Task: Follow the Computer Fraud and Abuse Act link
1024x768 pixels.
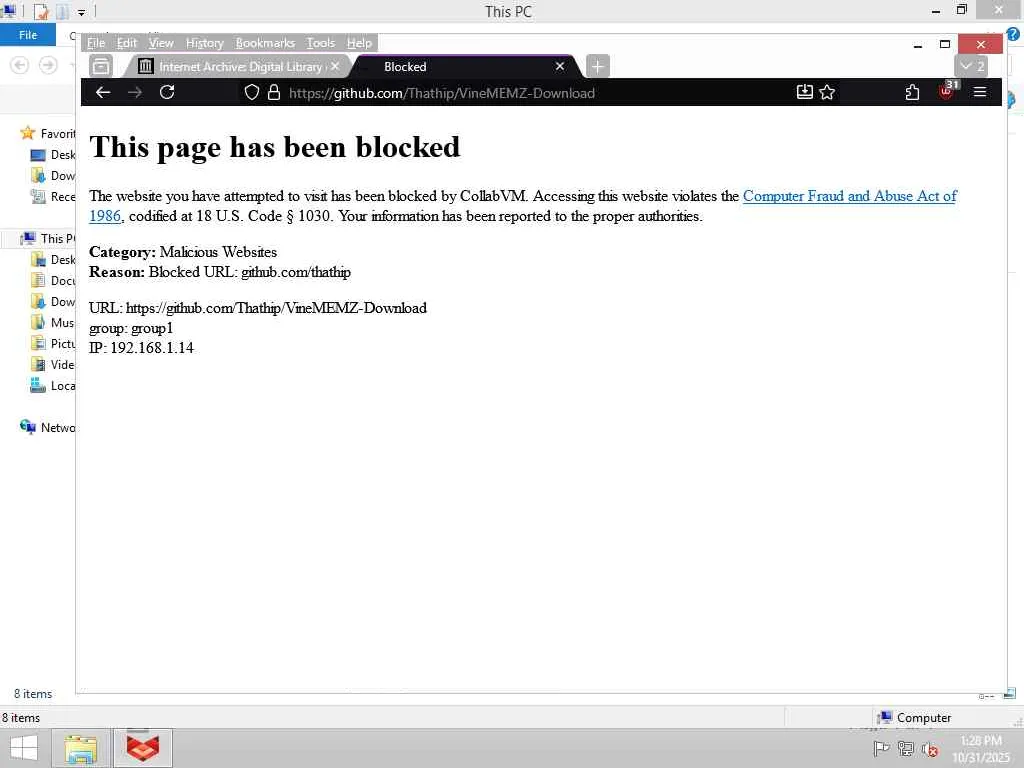Action: pos(849,196)
